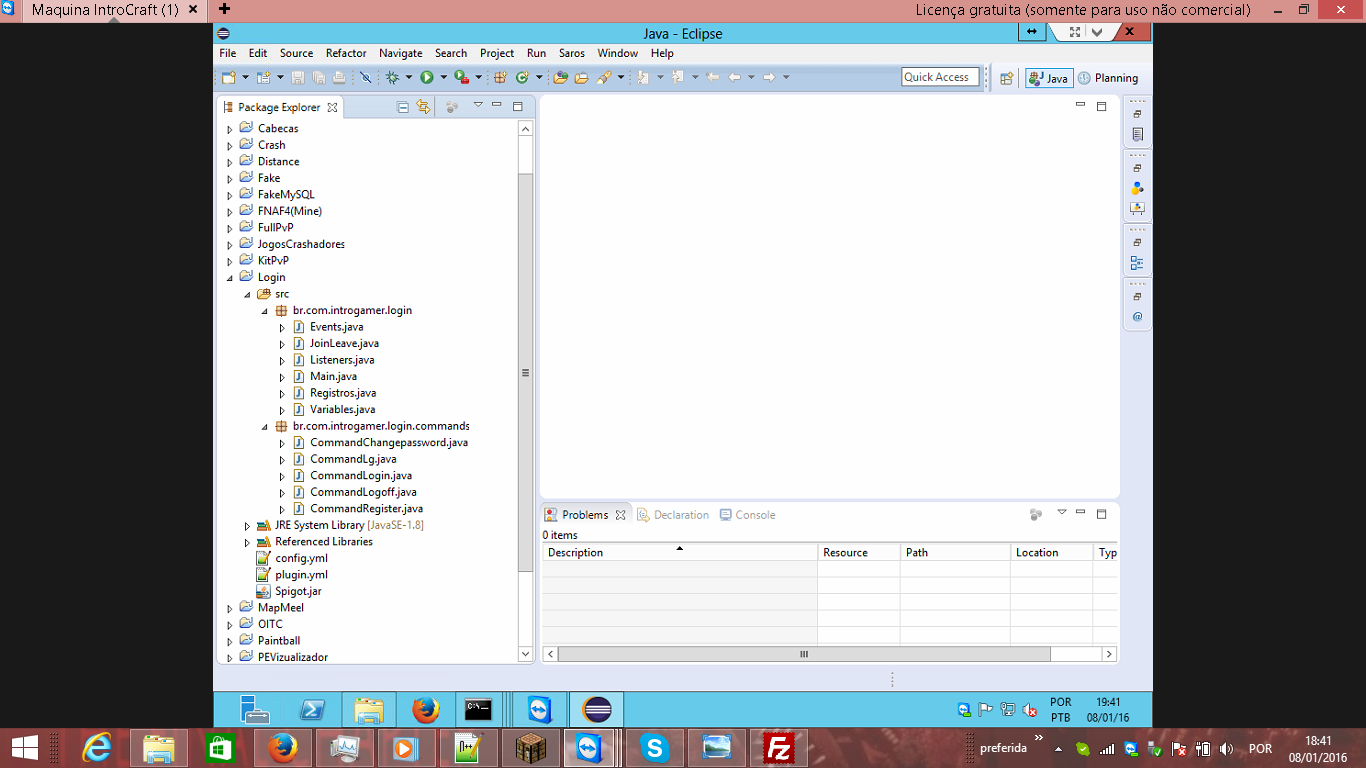Click the Next Annotation icon

642,77
